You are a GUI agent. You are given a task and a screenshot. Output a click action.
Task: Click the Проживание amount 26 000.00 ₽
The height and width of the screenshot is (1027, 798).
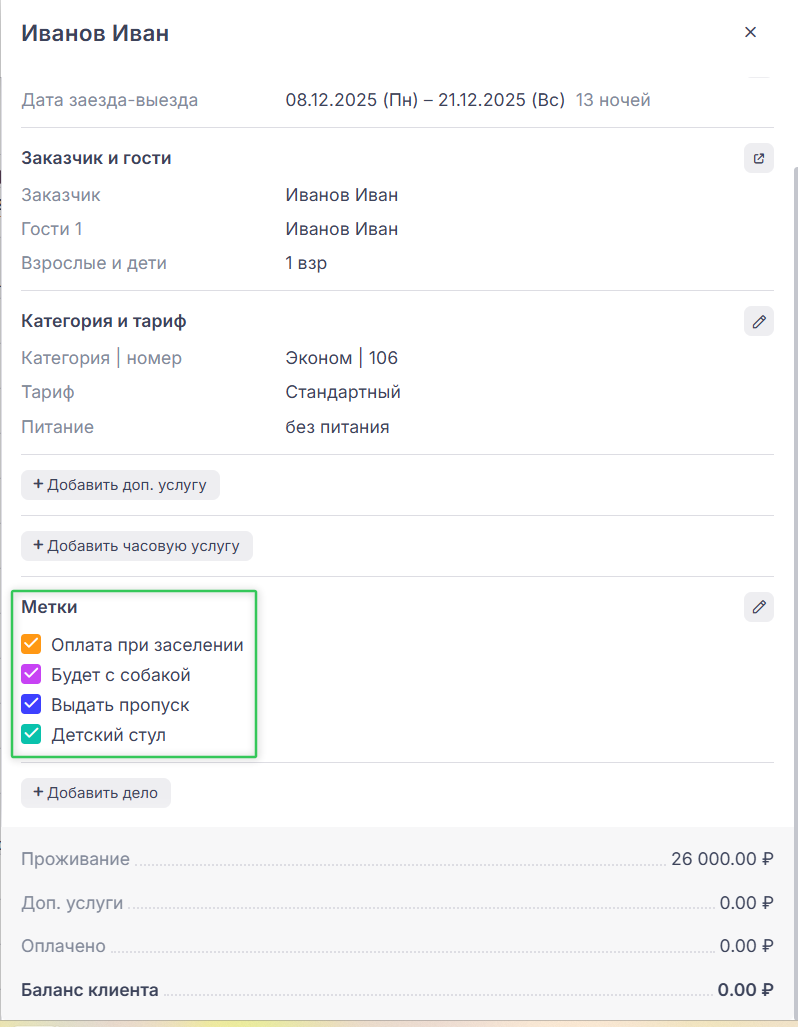(721, 859)
